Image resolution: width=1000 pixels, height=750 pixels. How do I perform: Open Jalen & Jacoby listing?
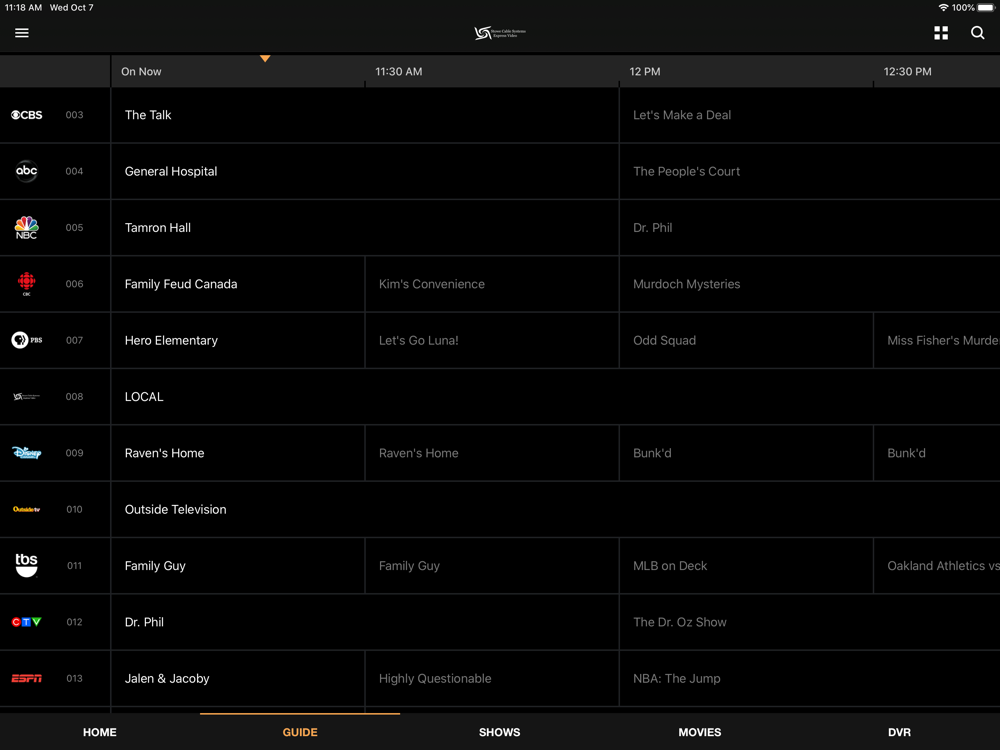[x=238, y=678]
